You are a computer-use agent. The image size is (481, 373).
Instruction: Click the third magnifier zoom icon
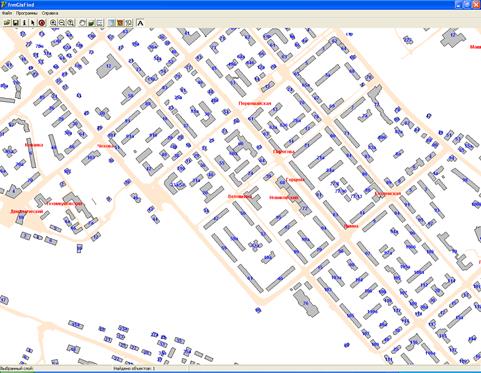coord(70,23)
